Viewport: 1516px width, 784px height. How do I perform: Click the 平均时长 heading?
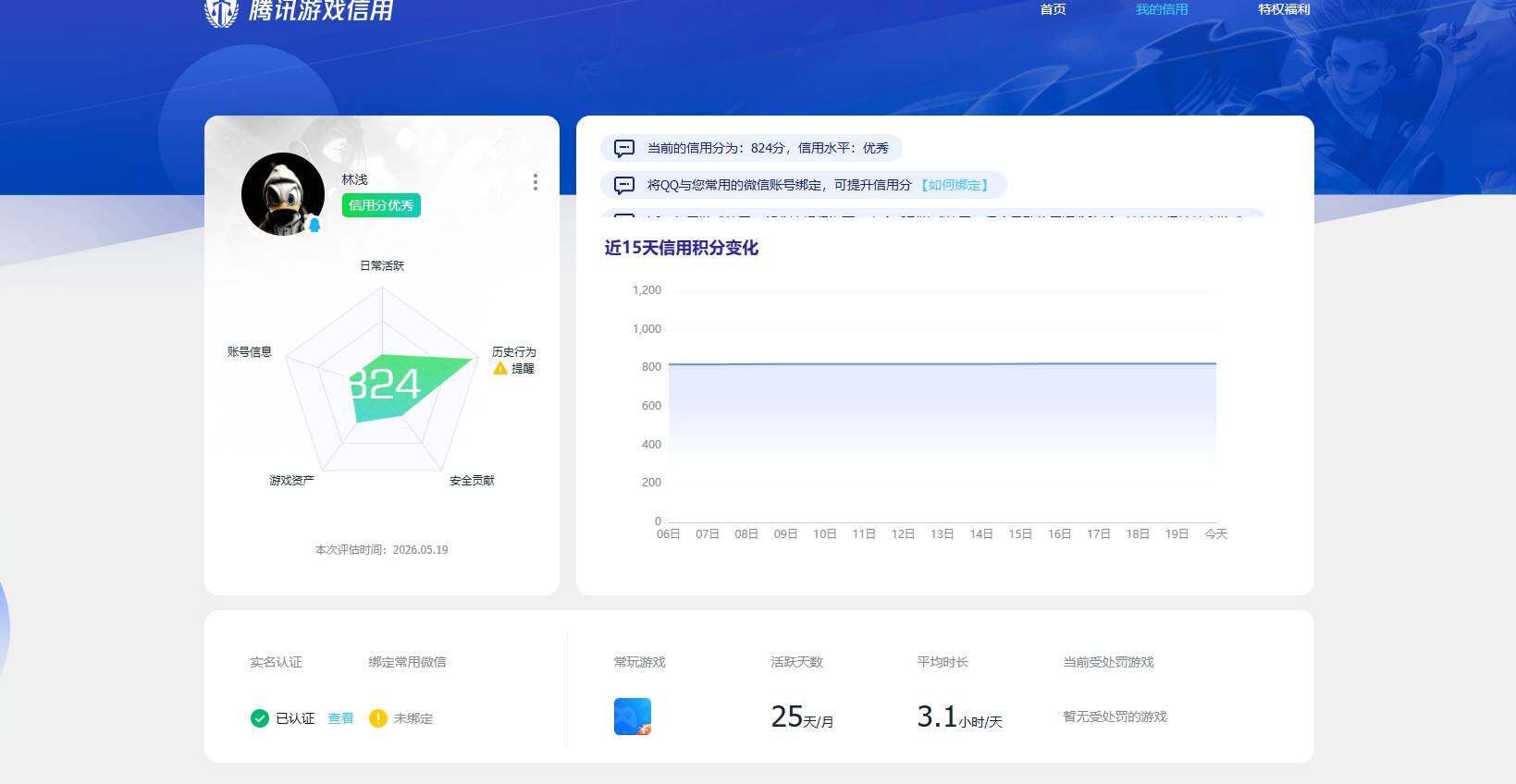(x=943, y=662)
